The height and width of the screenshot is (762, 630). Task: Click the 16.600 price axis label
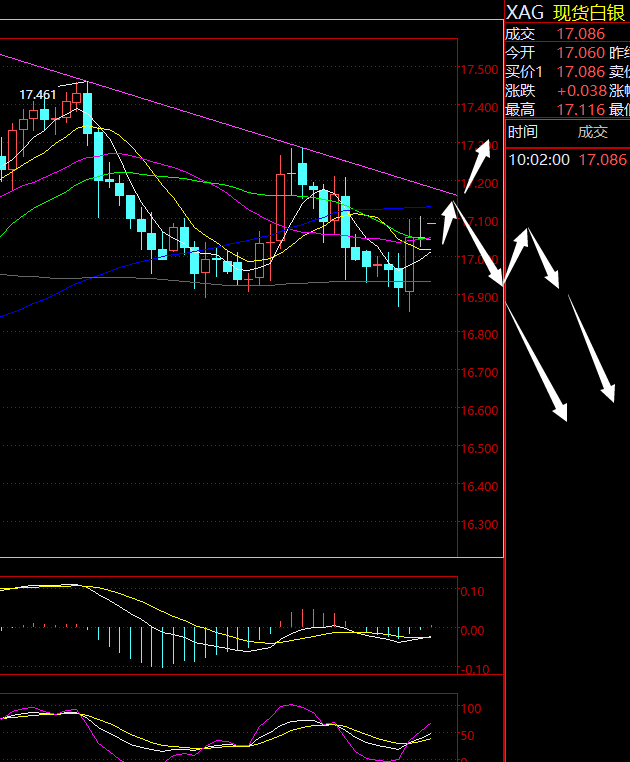point(479,411)
